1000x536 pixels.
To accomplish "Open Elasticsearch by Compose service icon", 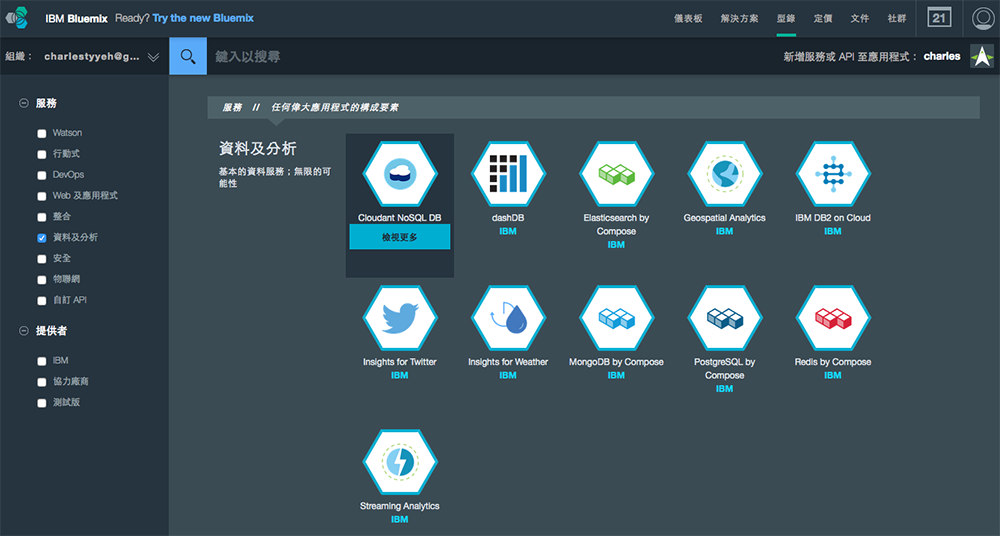I will click(x=616, y=174).
